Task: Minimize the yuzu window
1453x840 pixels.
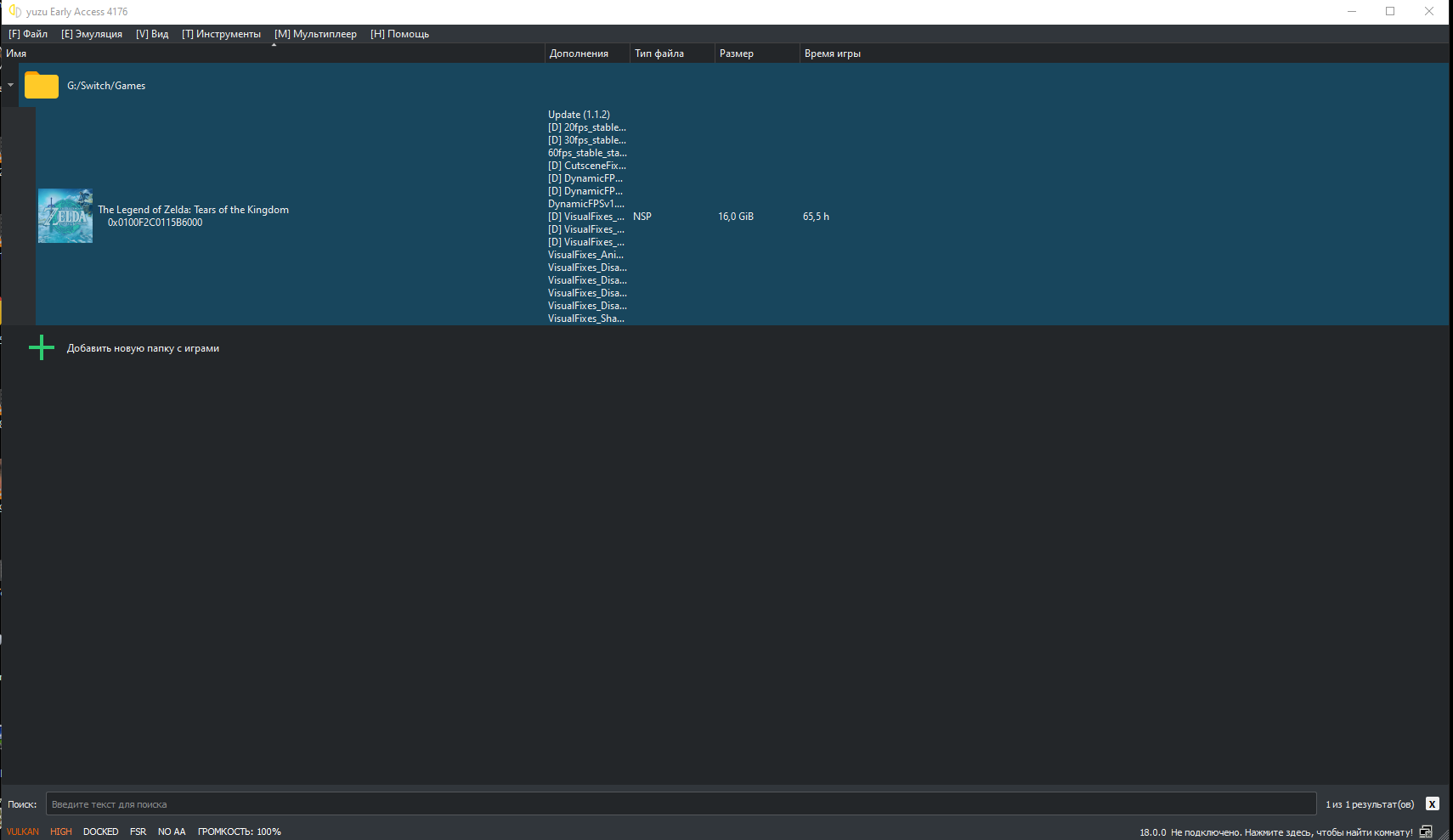Action: (1352, 11)
